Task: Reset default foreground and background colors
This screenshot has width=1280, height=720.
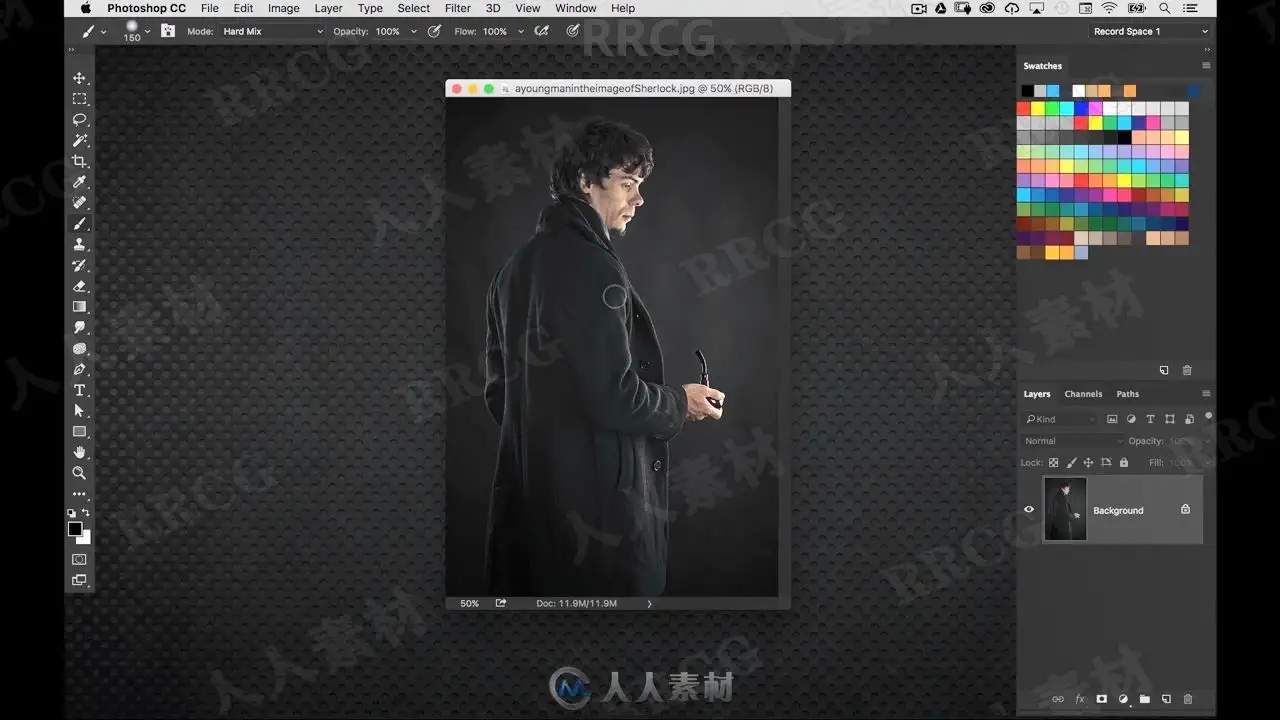Action: (x=71, y=513)
